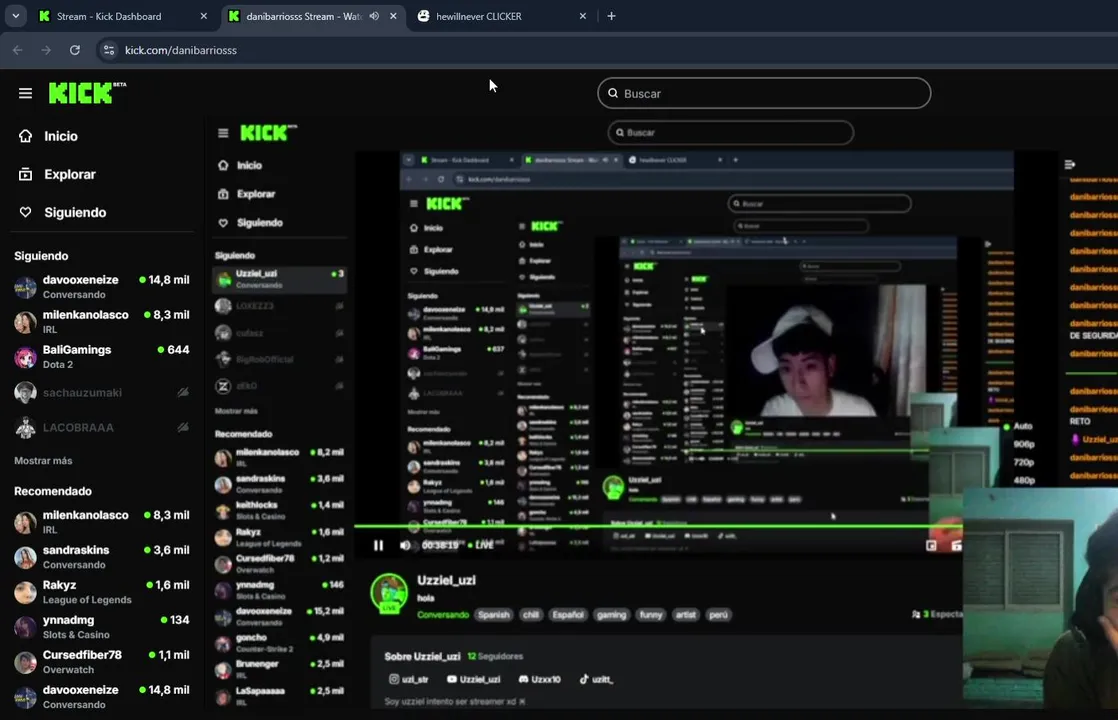Jump to LIVE beside the 00:38:19 timer
This screenshot has width=1118, height=720.
point(481,545)
